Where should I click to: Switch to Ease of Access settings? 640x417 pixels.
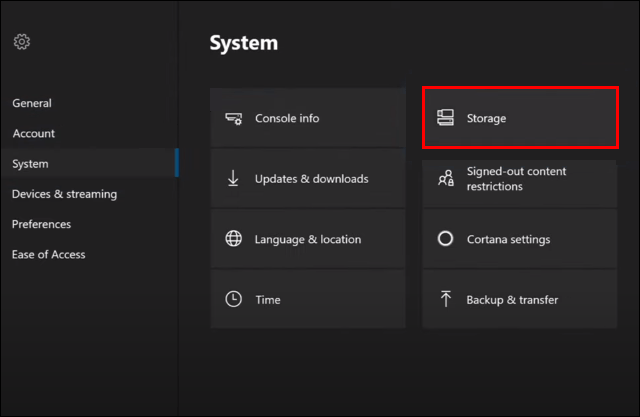click(x=48, y=254)
